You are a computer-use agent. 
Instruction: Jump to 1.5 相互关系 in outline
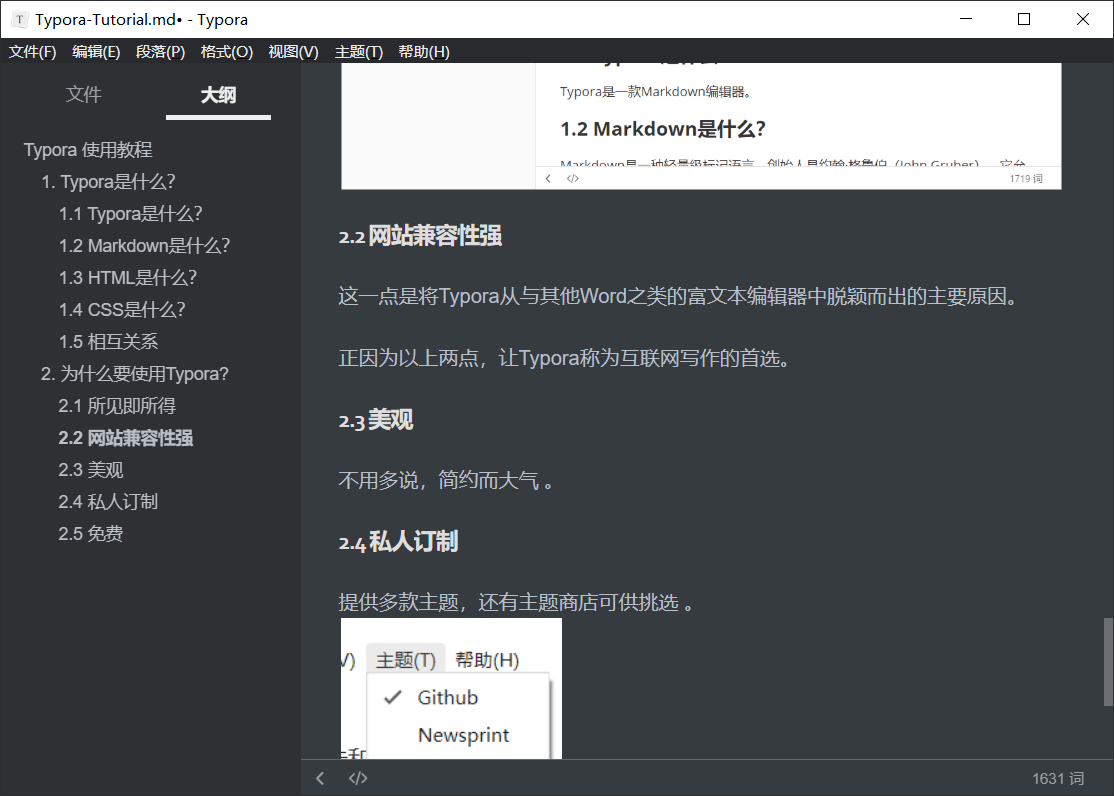click(x=109, y=342)
